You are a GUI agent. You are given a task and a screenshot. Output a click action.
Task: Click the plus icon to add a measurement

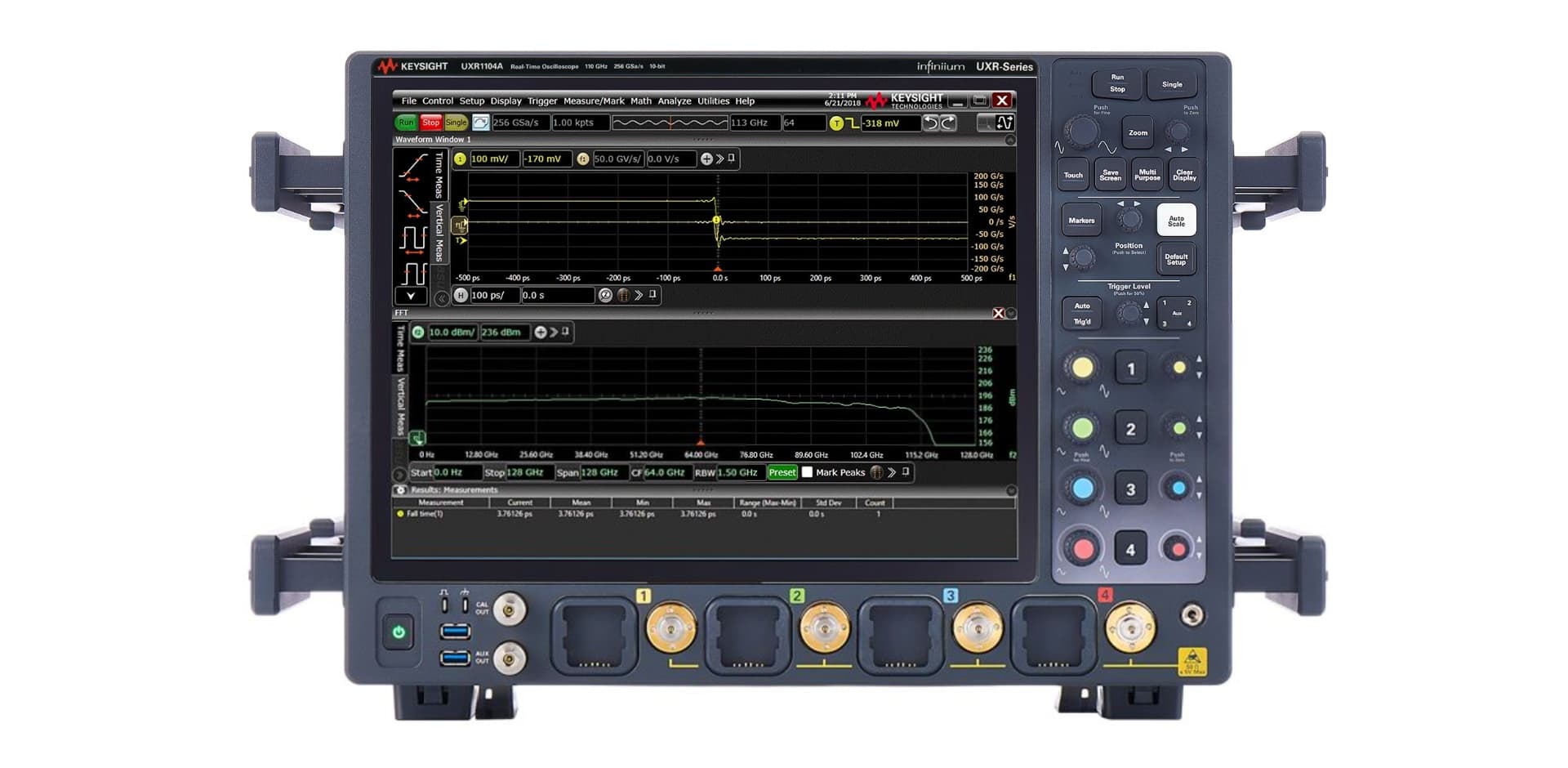(x=707, y=159)
